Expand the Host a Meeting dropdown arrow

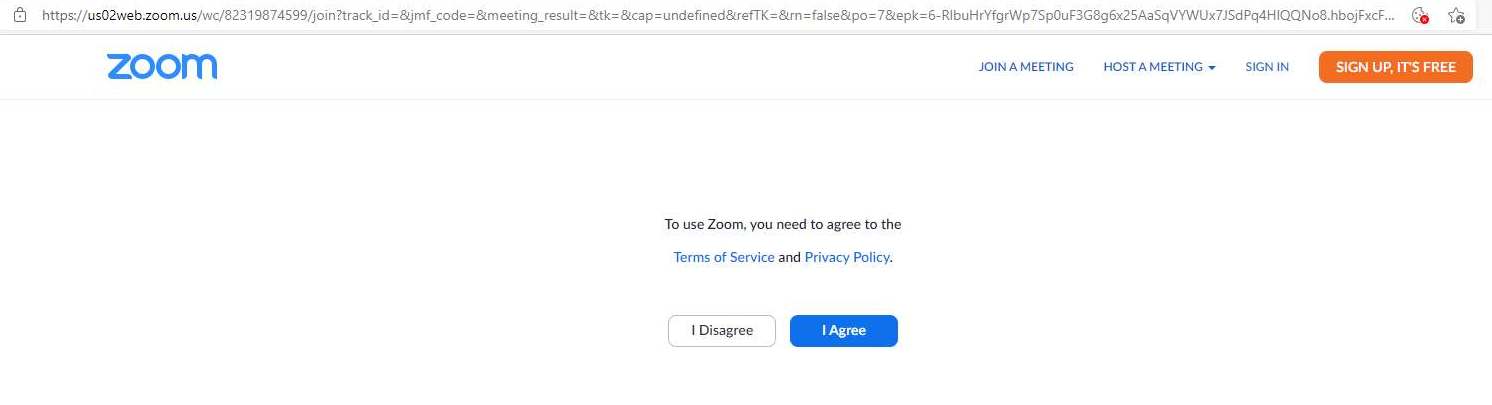tap(1212, 68)
